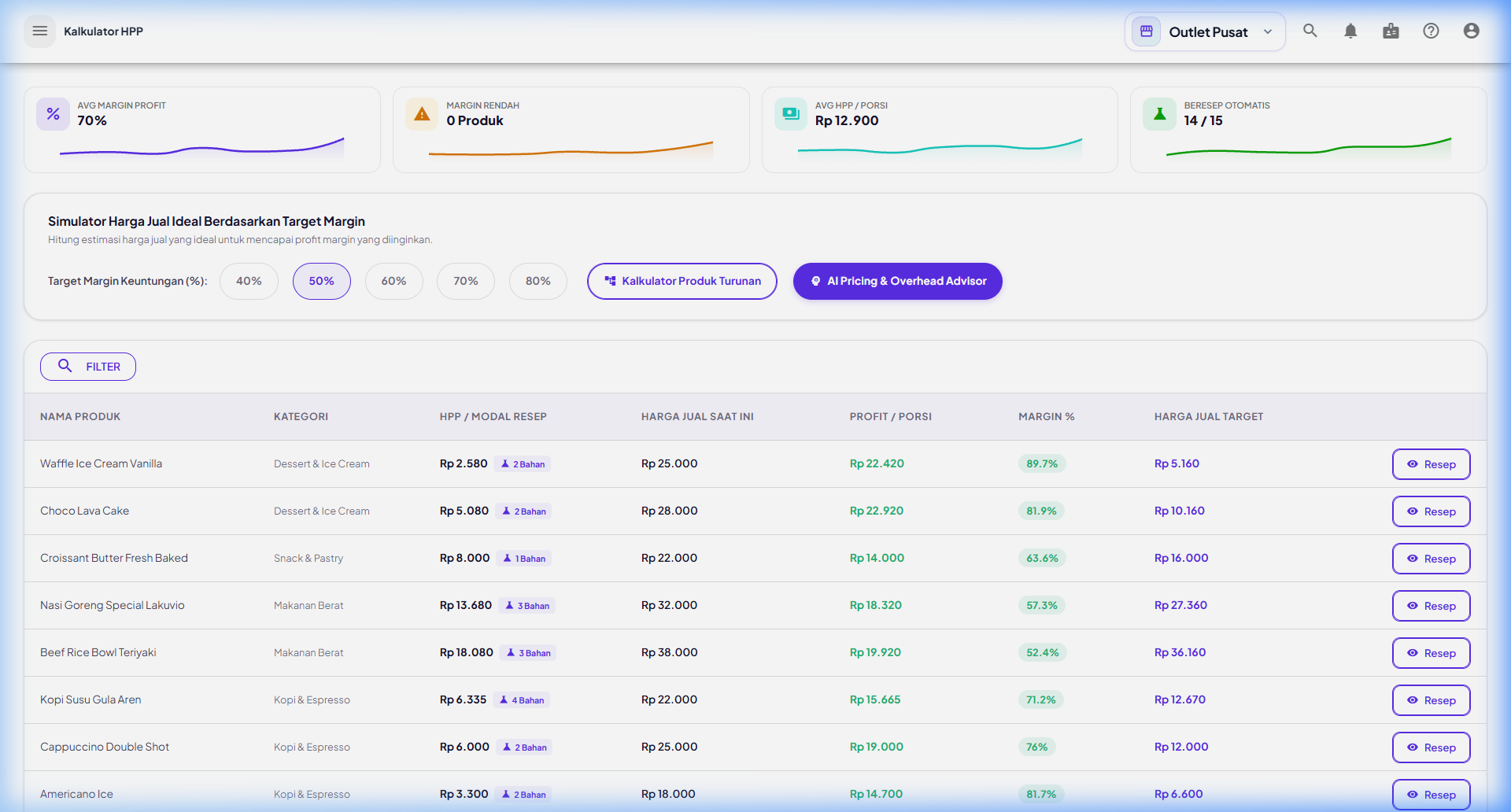This screenshot has width=1511, height=812.
Task: Click the search magnifier icon in header
Action: pyautogui.click(x=1310, y=31)
